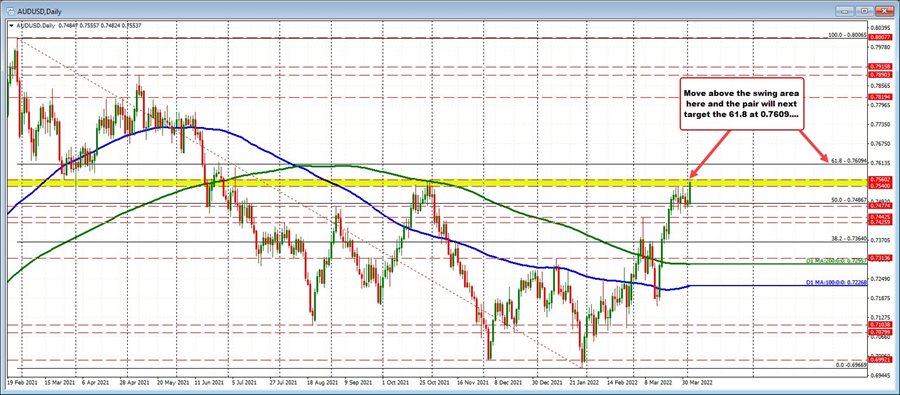Image resolution: width=900 pixels, height=395 pixels.
Task: Click the red 0.74259 price tag
Action: click(879, 222)
